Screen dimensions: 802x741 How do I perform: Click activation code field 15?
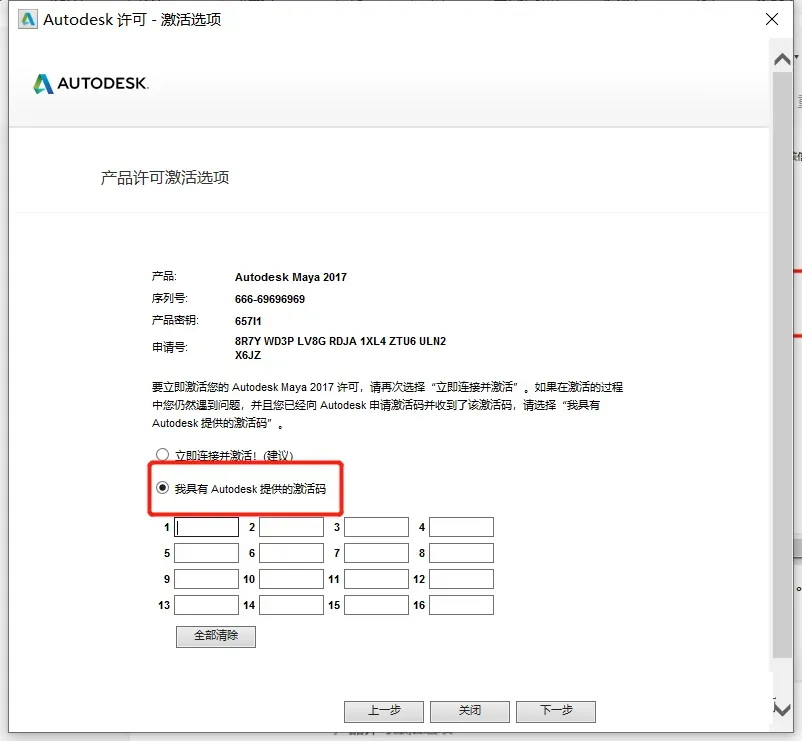(x=376, y=605)
